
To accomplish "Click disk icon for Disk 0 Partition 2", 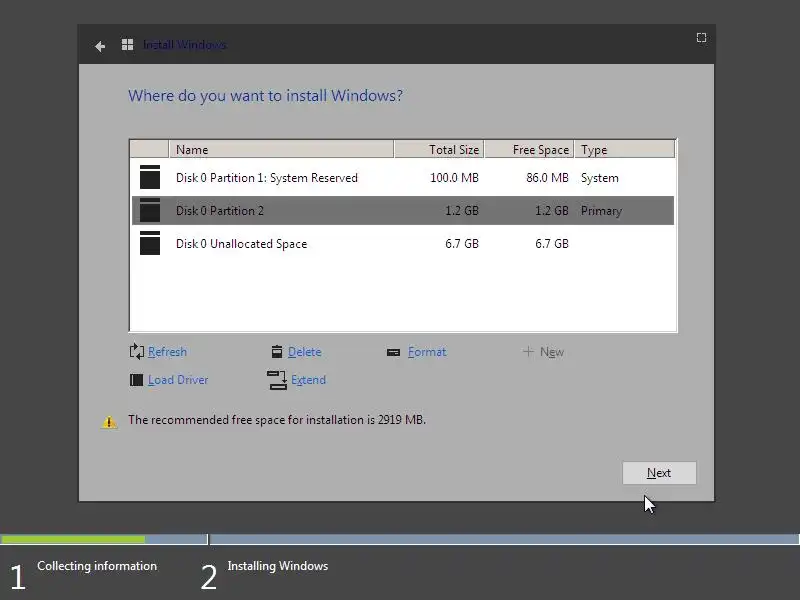I will coord(150,210).
